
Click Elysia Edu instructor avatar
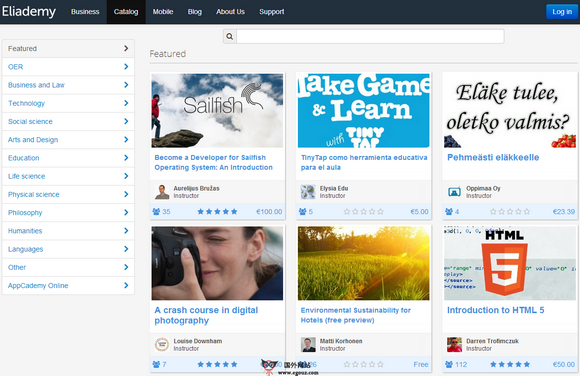pyautogui.click(x=308, y=192)
